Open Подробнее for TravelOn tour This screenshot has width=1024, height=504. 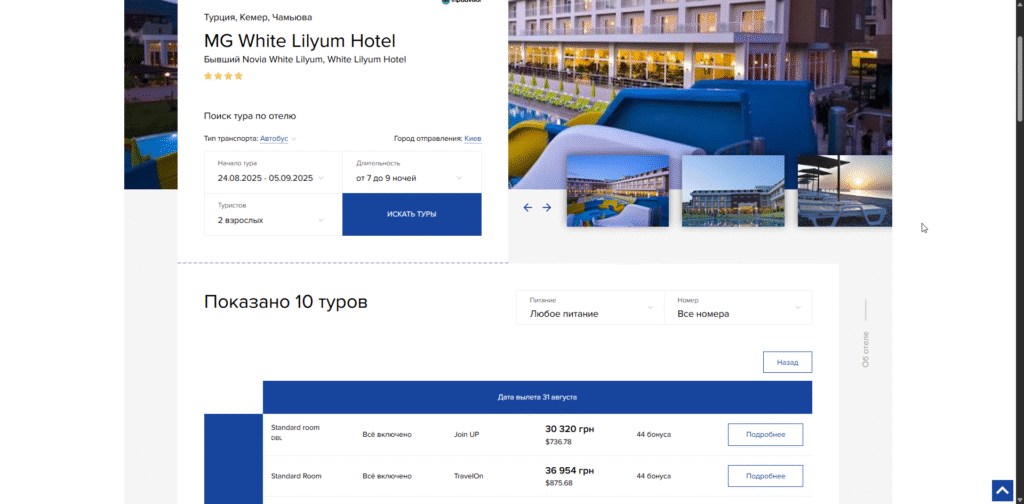(x=765, y=476)
